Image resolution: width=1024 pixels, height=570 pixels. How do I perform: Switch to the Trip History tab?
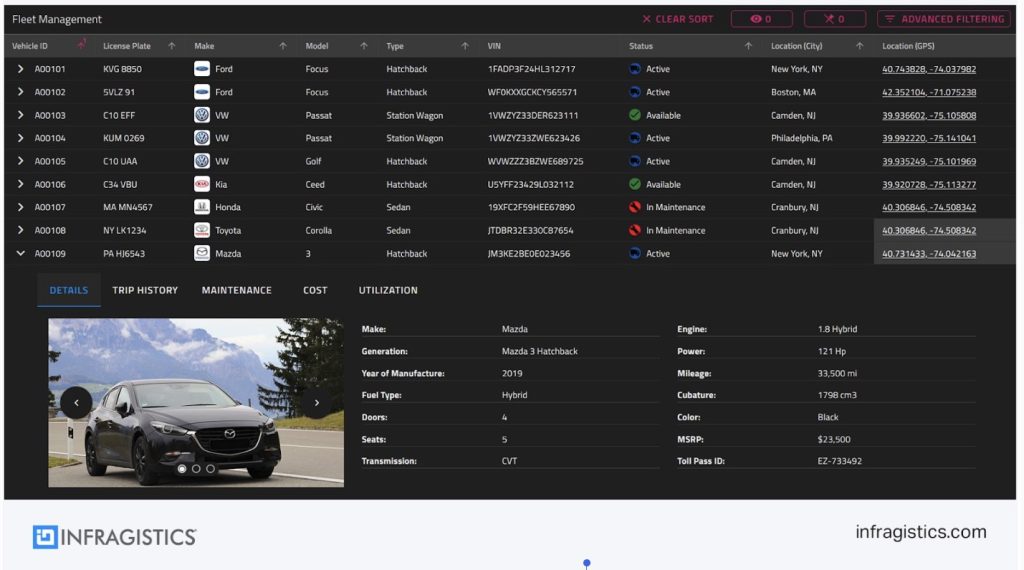click(145, 290)
